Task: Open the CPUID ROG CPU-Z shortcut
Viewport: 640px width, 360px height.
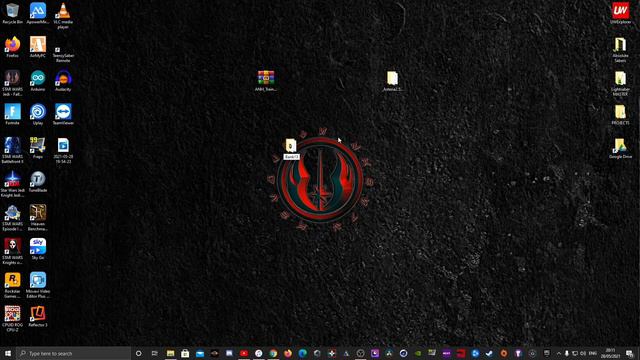Action: tap(12, 319)
